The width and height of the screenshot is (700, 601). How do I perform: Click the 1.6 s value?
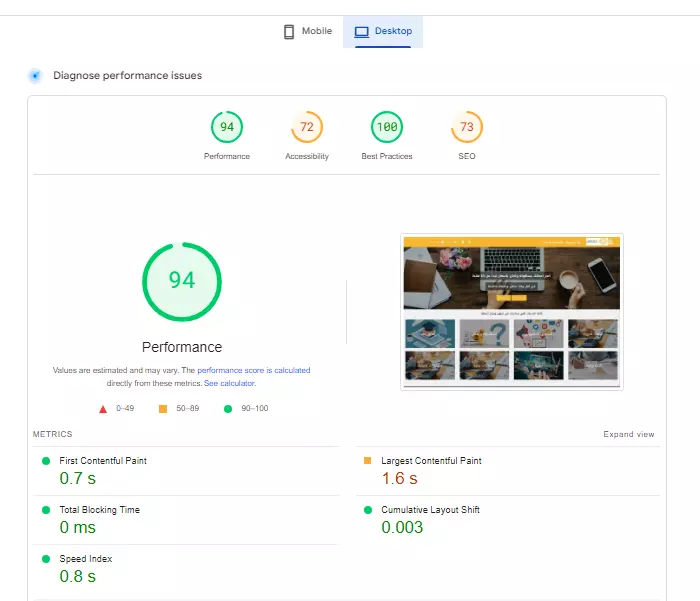[x=400, y=478]
